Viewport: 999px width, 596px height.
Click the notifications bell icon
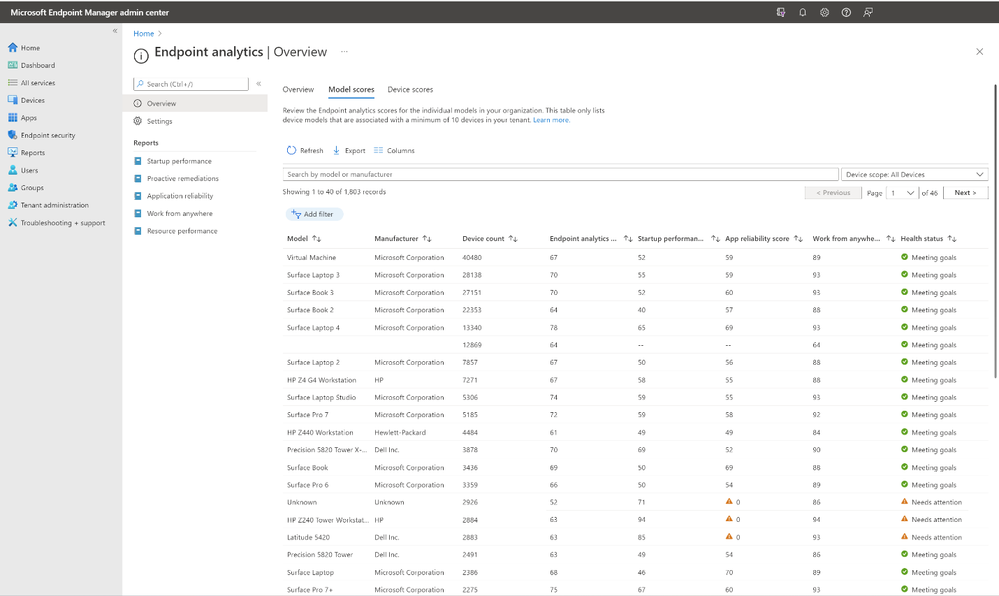point(803,12)
